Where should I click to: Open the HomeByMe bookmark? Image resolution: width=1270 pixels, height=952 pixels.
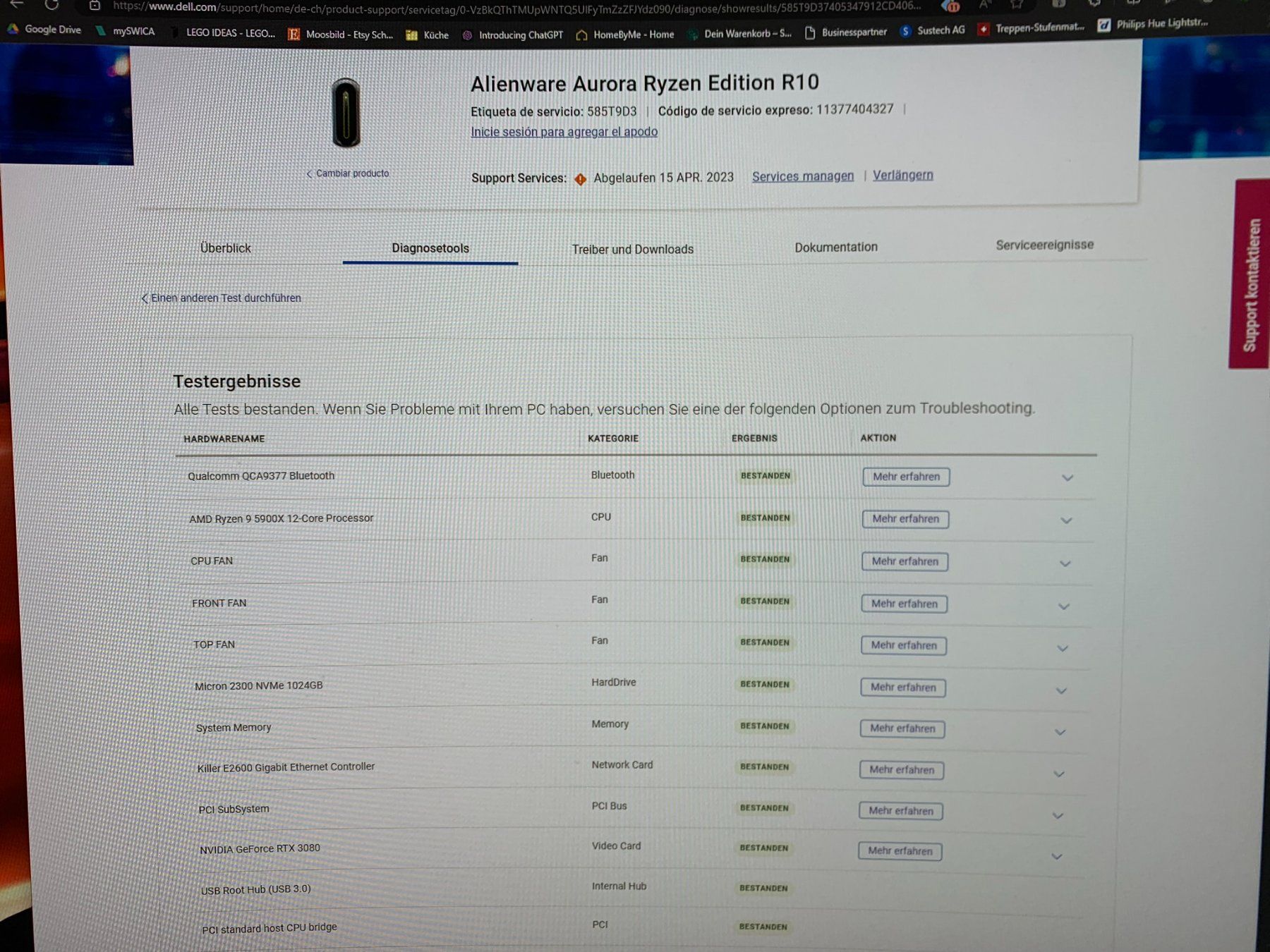pos(625,34)
